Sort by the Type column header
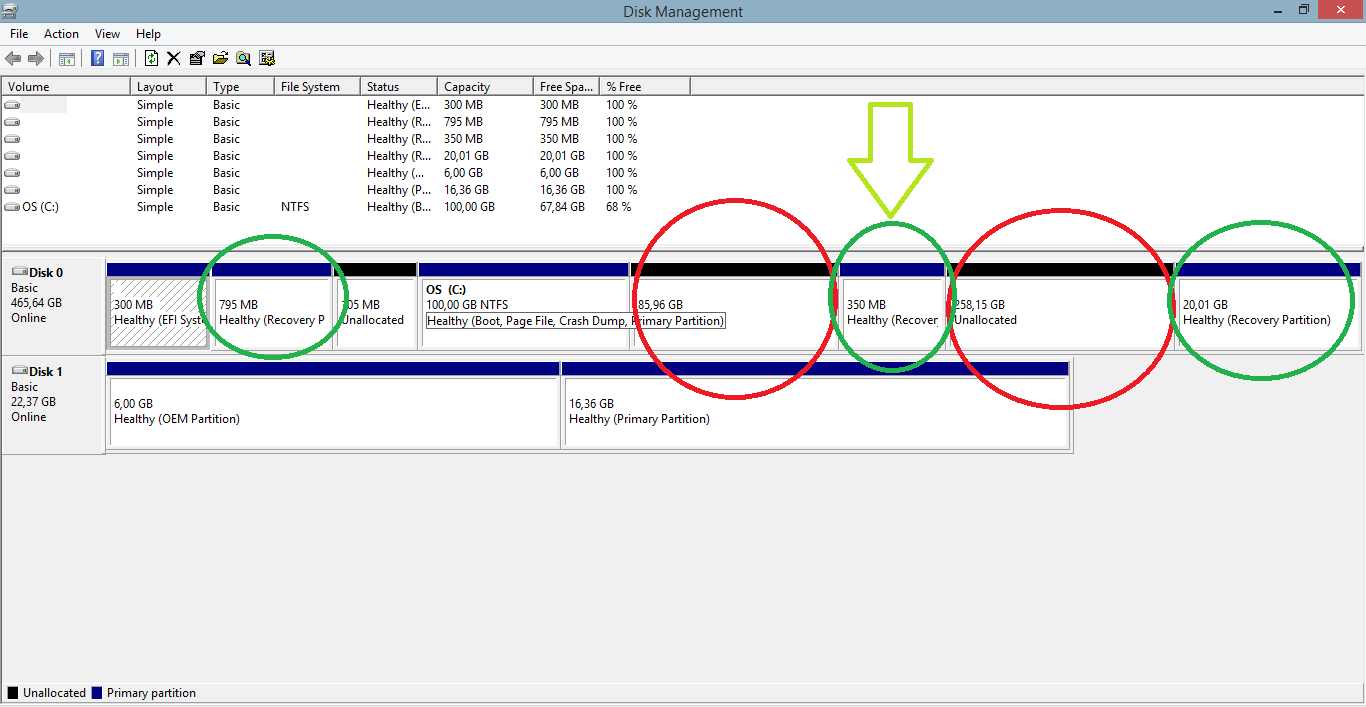1366x707 pixels. pos(240,87)
